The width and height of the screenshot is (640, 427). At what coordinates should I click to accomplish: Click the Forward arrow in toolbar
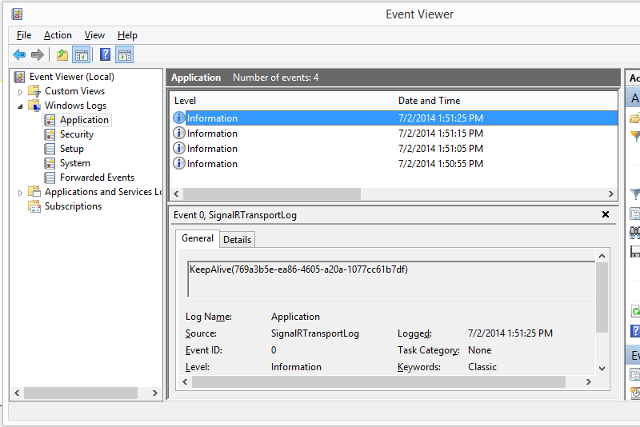click(x=37, y=54)
